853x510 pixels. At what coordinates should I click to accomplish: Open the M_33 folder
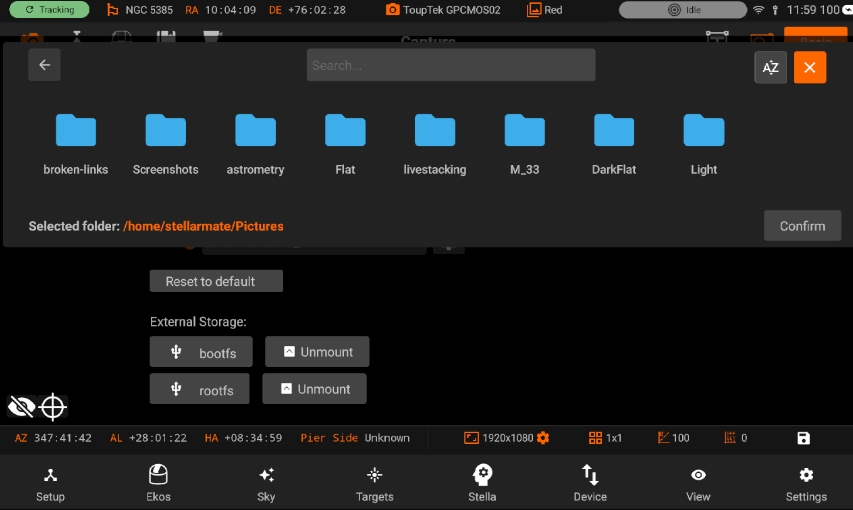(x=524, y=144)
